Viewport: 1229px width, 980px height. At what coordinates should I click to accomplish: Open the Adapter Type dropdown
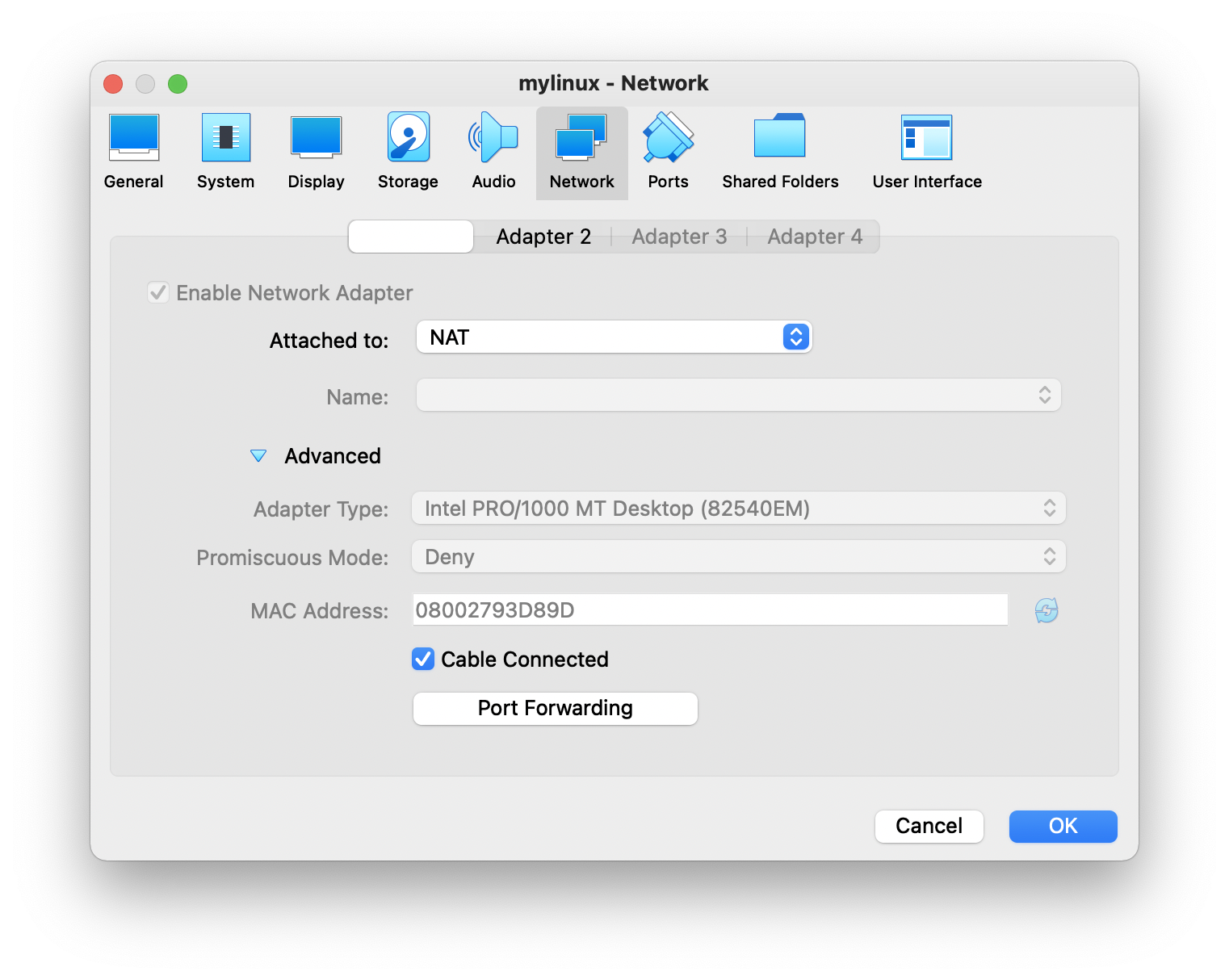(738, 508)
